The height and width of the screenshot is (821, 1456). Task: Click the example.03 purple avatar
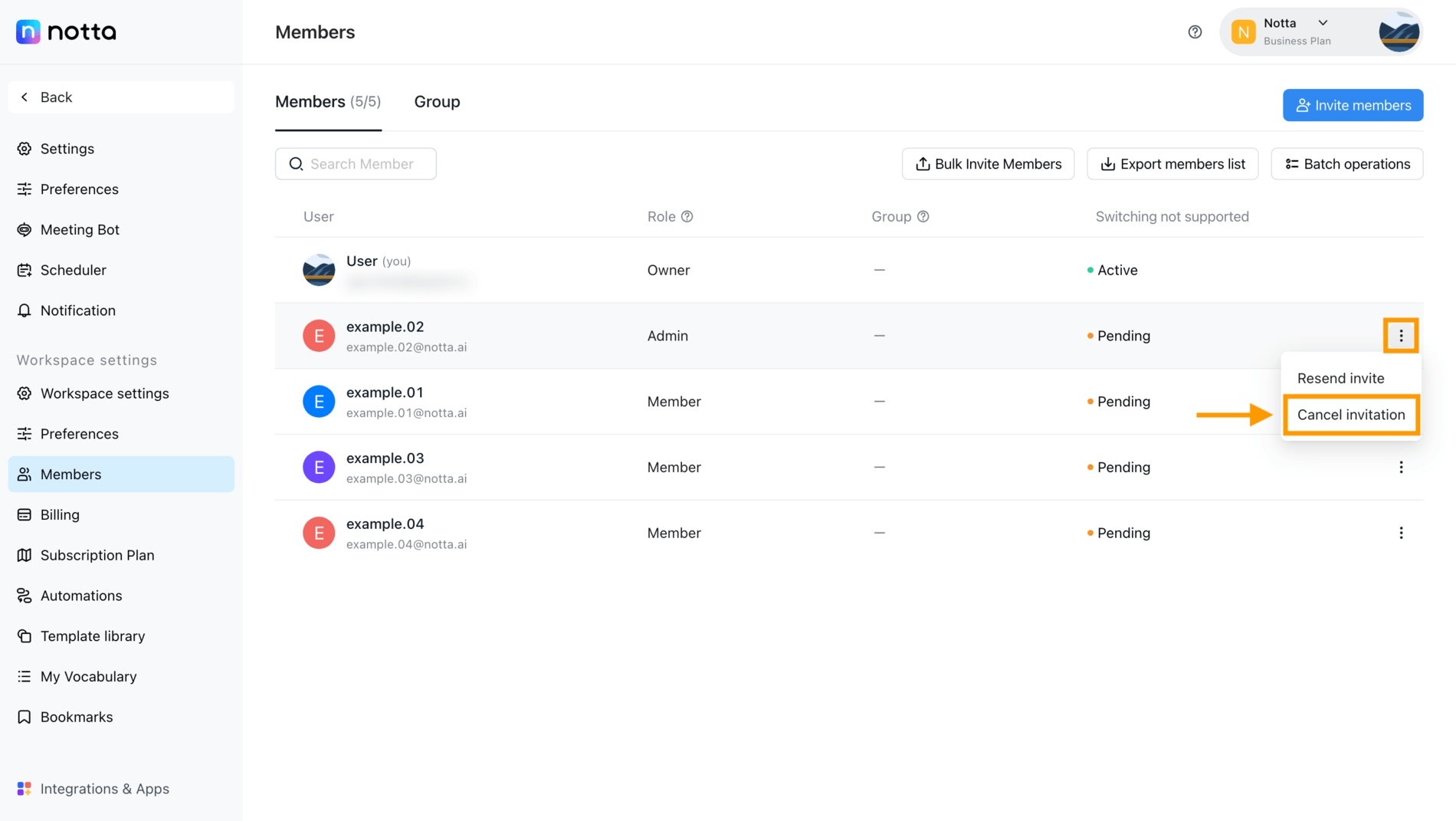[319, 468]
